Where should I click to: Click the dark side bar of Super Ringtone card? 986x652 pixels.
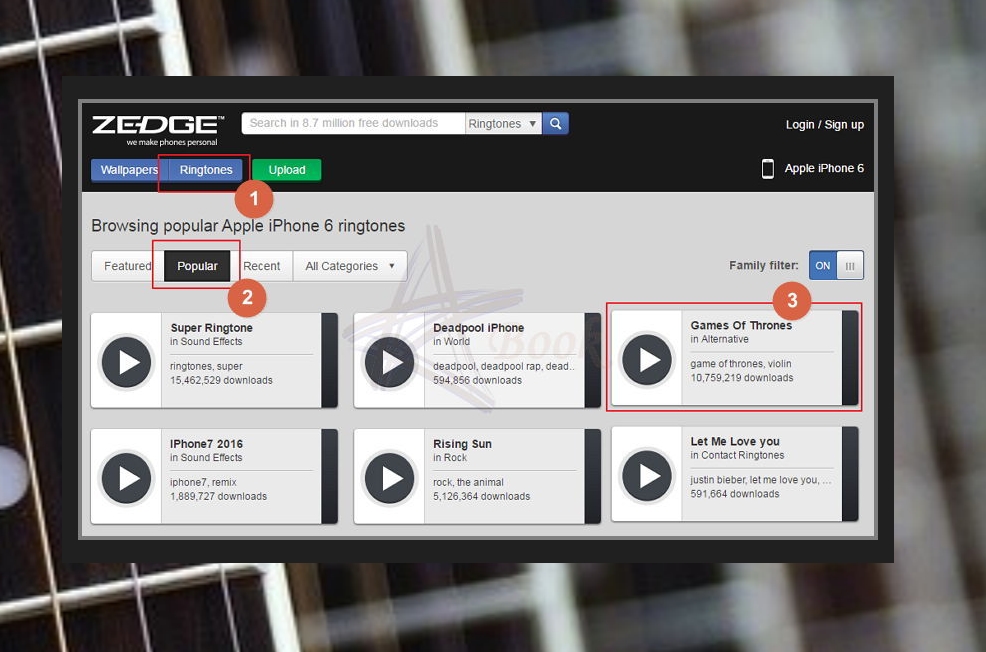pyautogui.click(x=330, y=360)
